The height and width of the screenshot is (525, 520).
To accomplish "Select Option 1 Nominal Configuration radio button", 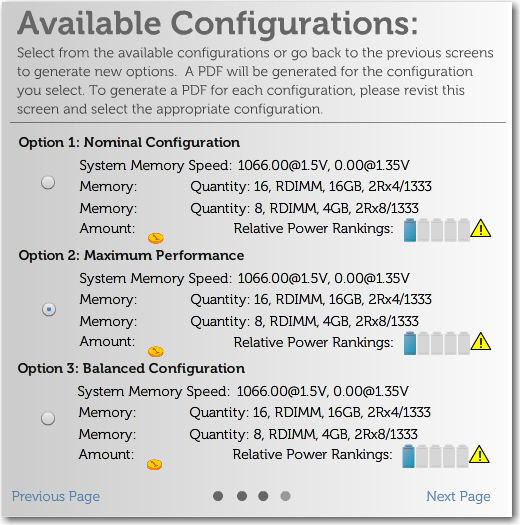I will coord(48,183).
